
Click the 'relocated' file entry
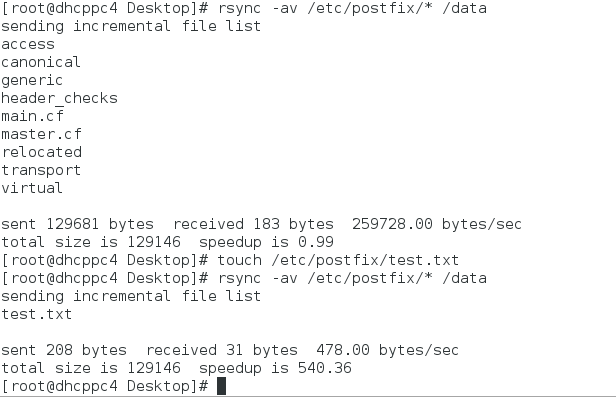[42, 152]
